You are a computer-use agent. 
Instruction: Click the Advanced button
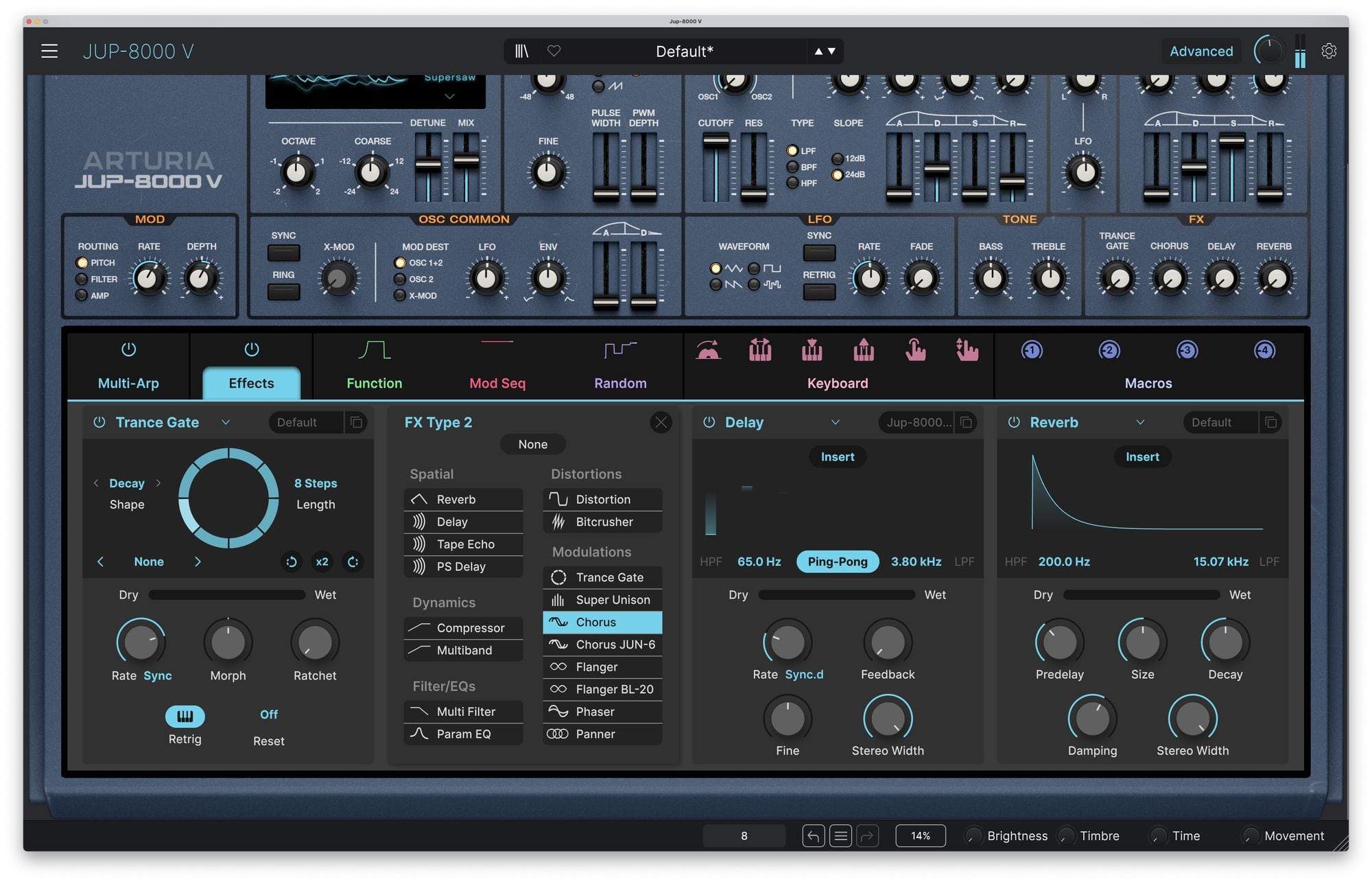[x=1200, y=51]
